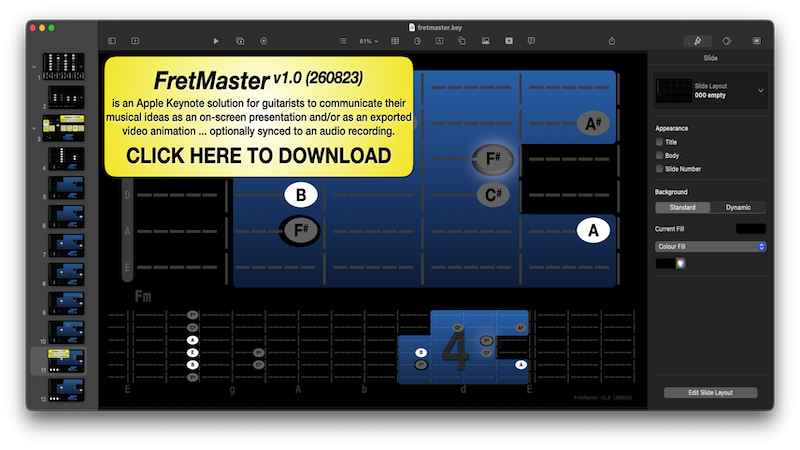
Task: Enable the Body checkbox
Action: 659,155
